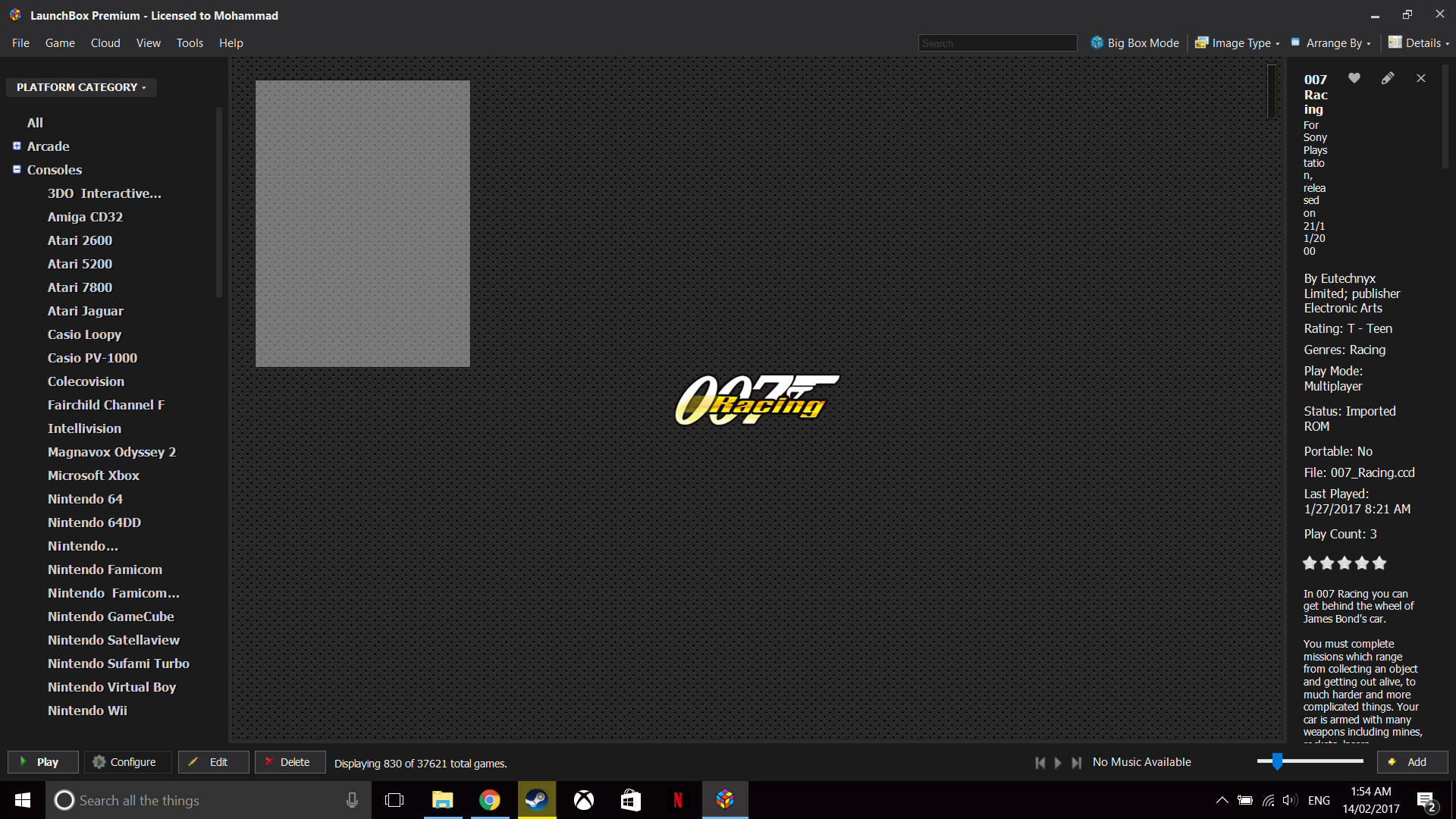The height and width of the screenshot is (819, 1456).
Task: Select the gray game box thumbnail
Action: [362, 224]
